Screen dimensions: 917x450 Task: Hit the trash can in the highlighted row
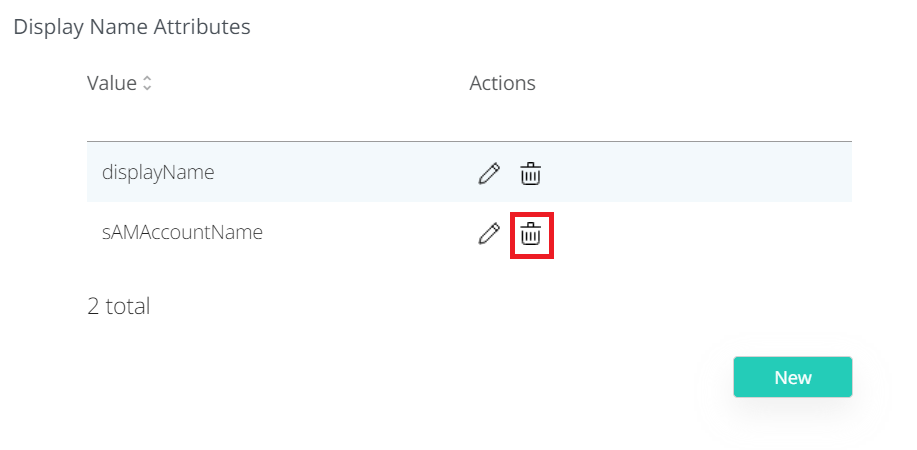click(x=531, y=174)
